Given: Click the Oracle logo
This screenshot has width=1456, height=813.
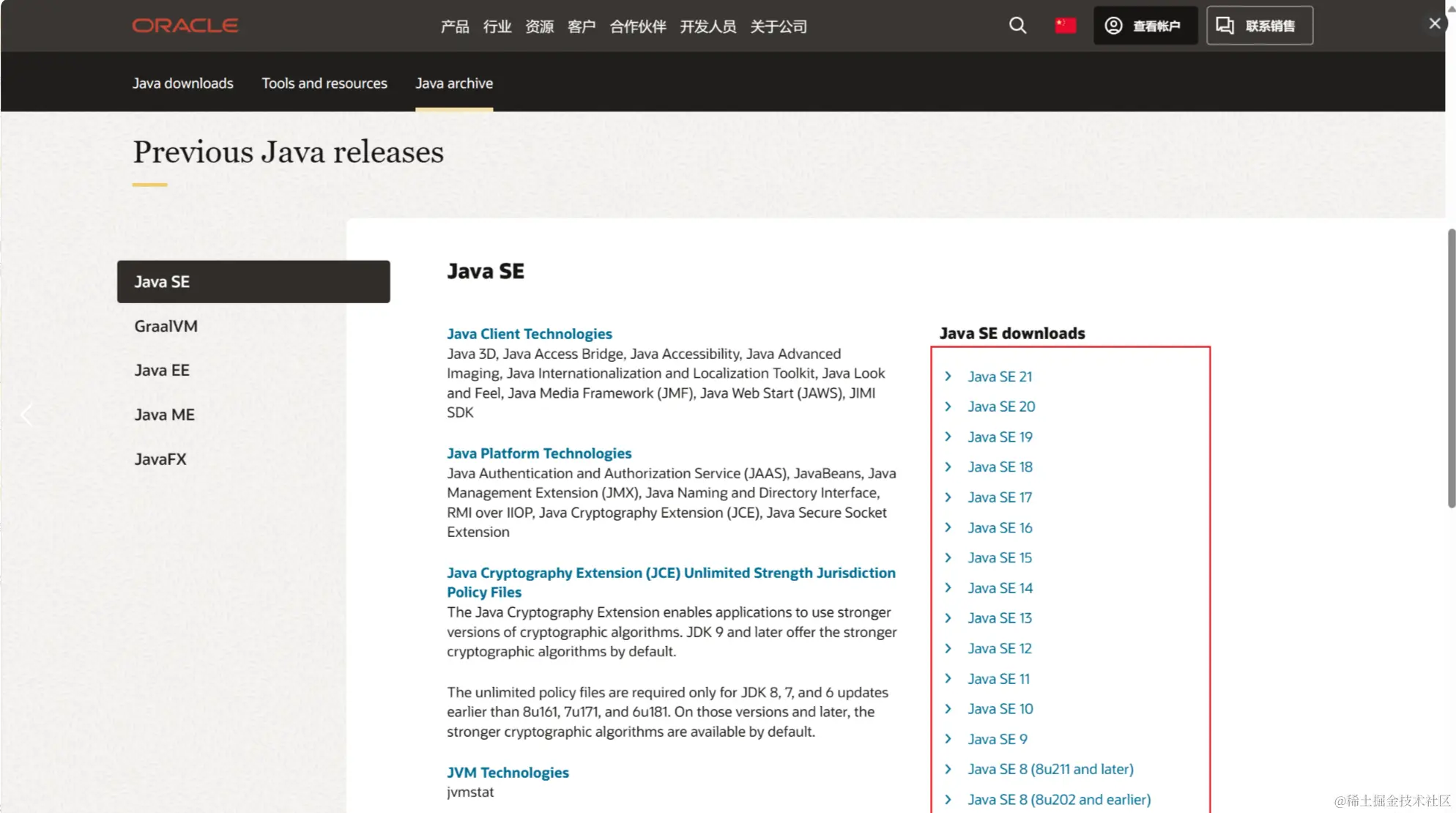Looking at the screenshot, I should pos(185,26).
